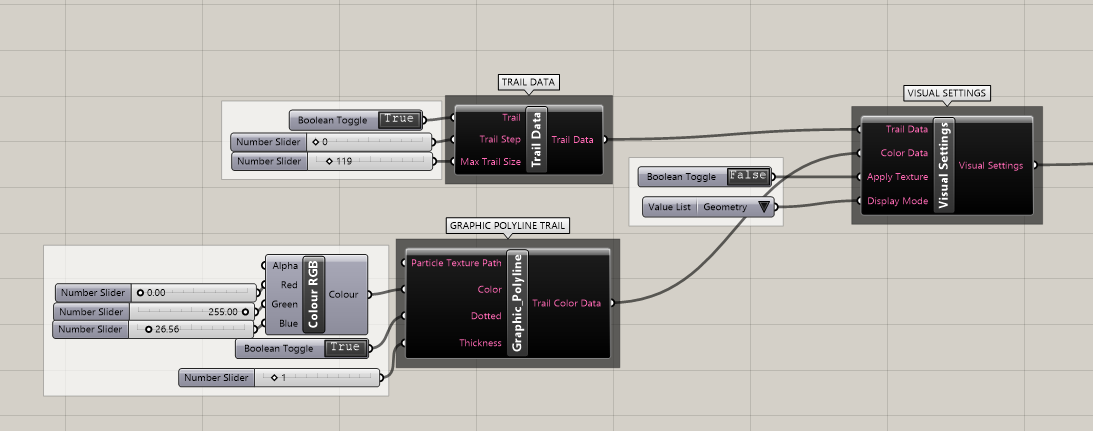
Task: Click the Particle Texture Path input
Action: (457, 263)
